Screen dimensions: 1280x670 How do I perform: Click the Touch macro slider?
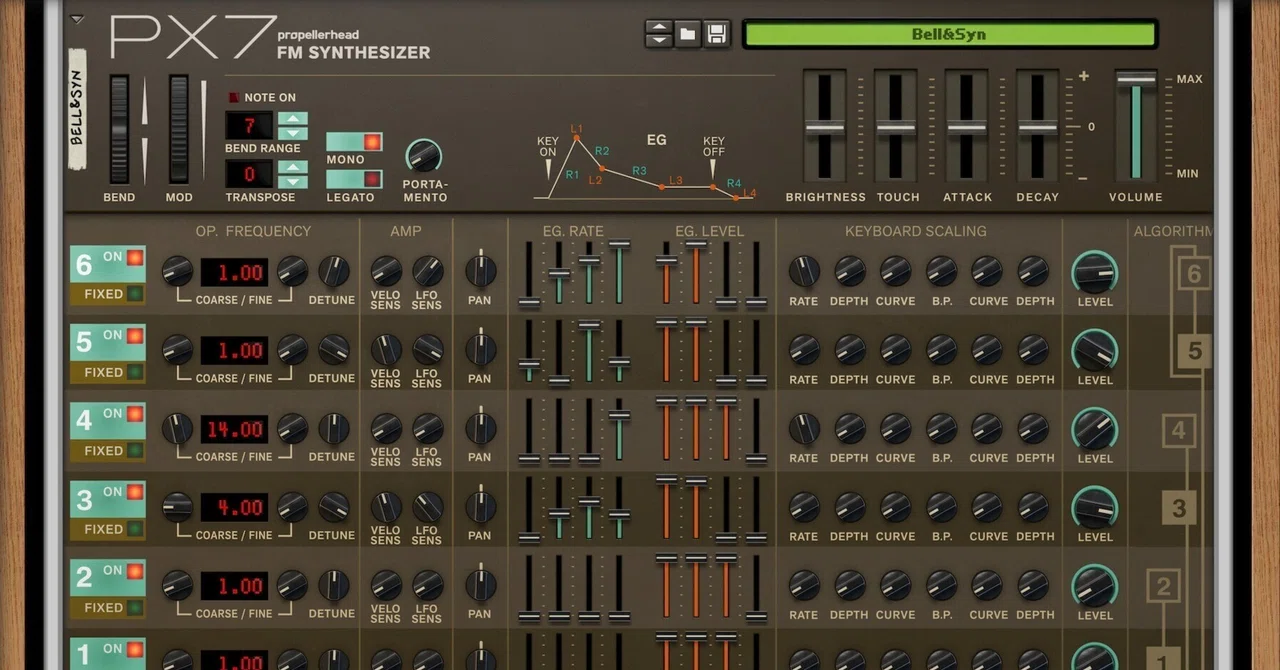click(x=896, y=127)
